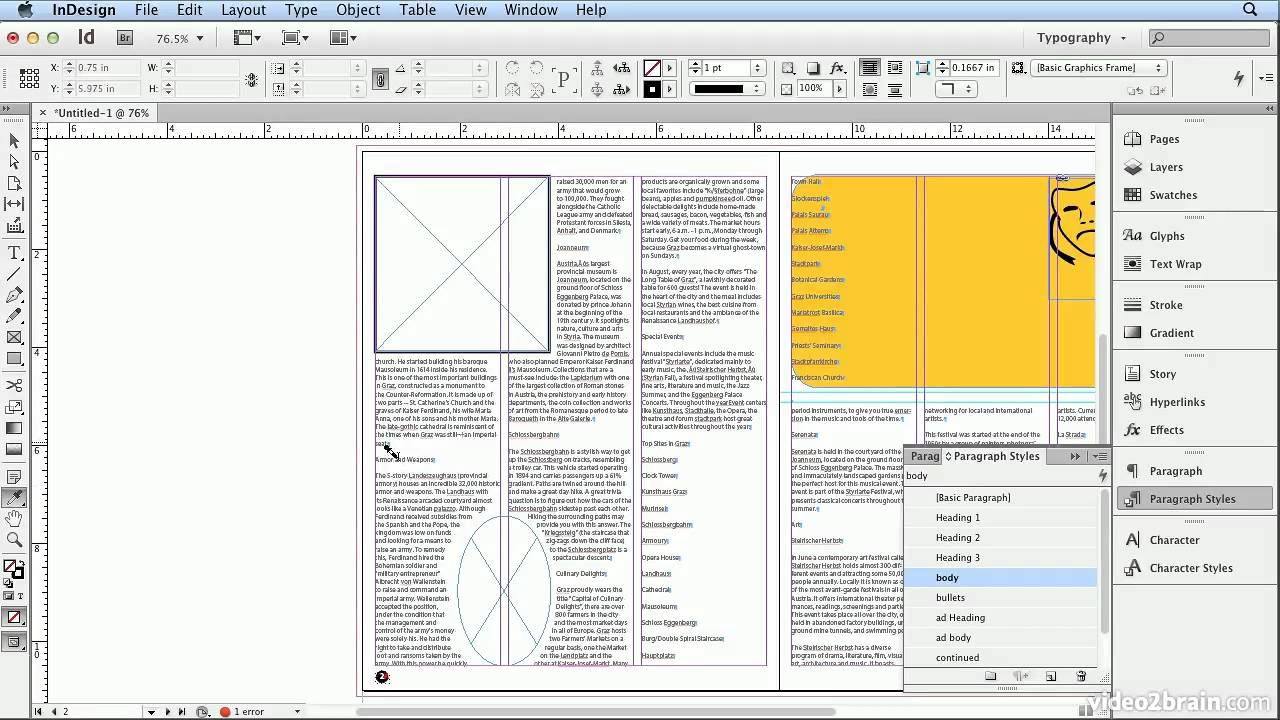
Task: Open the Typography workspace switcher
Action: click(1082, 38)
